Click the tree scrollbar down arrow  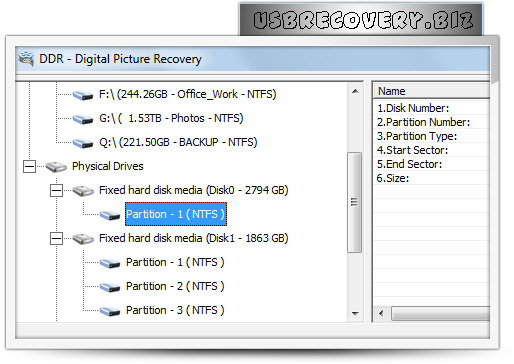355,313
